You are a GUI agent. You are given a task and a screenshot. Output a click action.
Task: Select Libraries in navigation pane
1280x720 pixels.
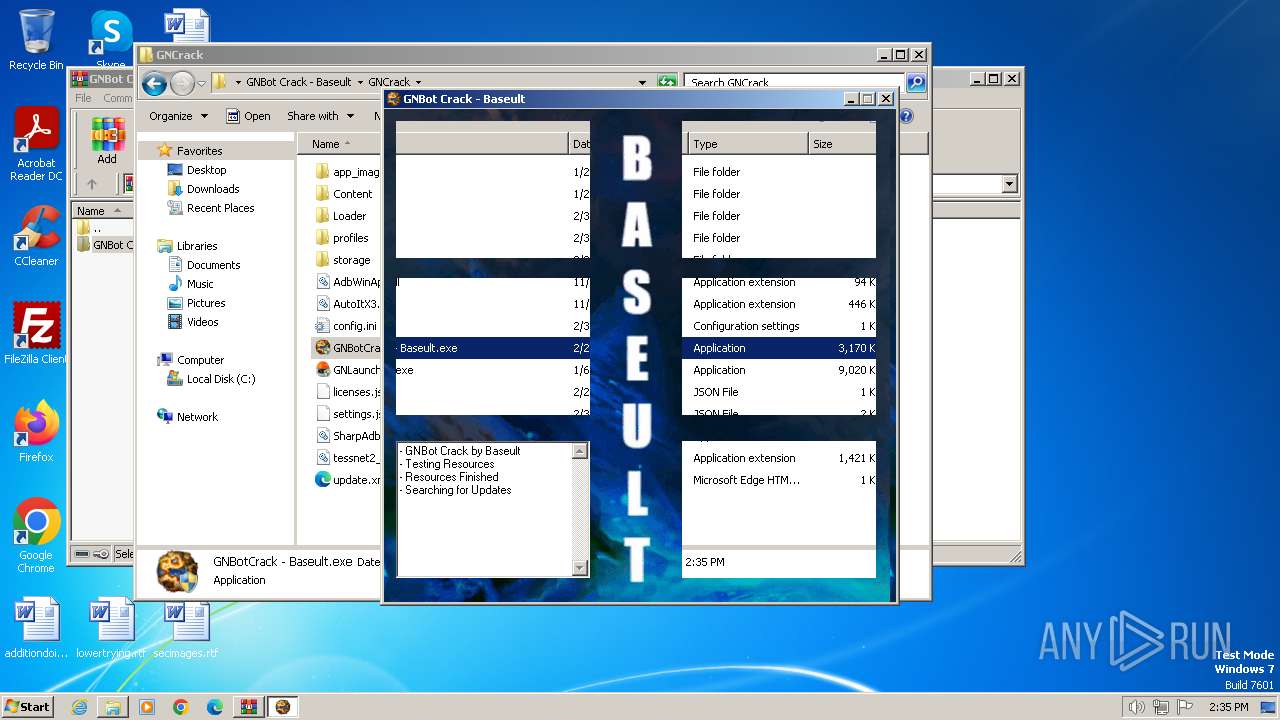tap(196, 246)
